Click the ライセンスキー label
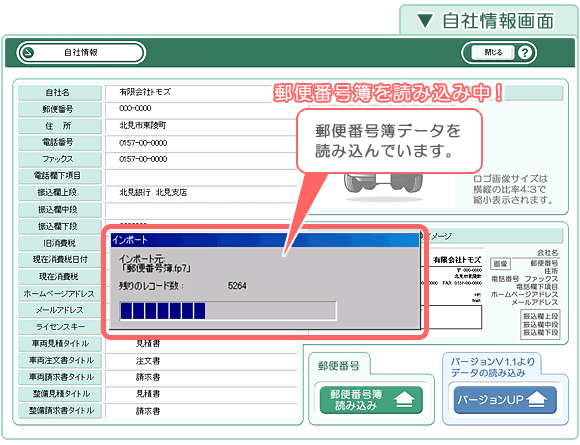The width and height of the screenshot is (580, 445). point(60,327)
